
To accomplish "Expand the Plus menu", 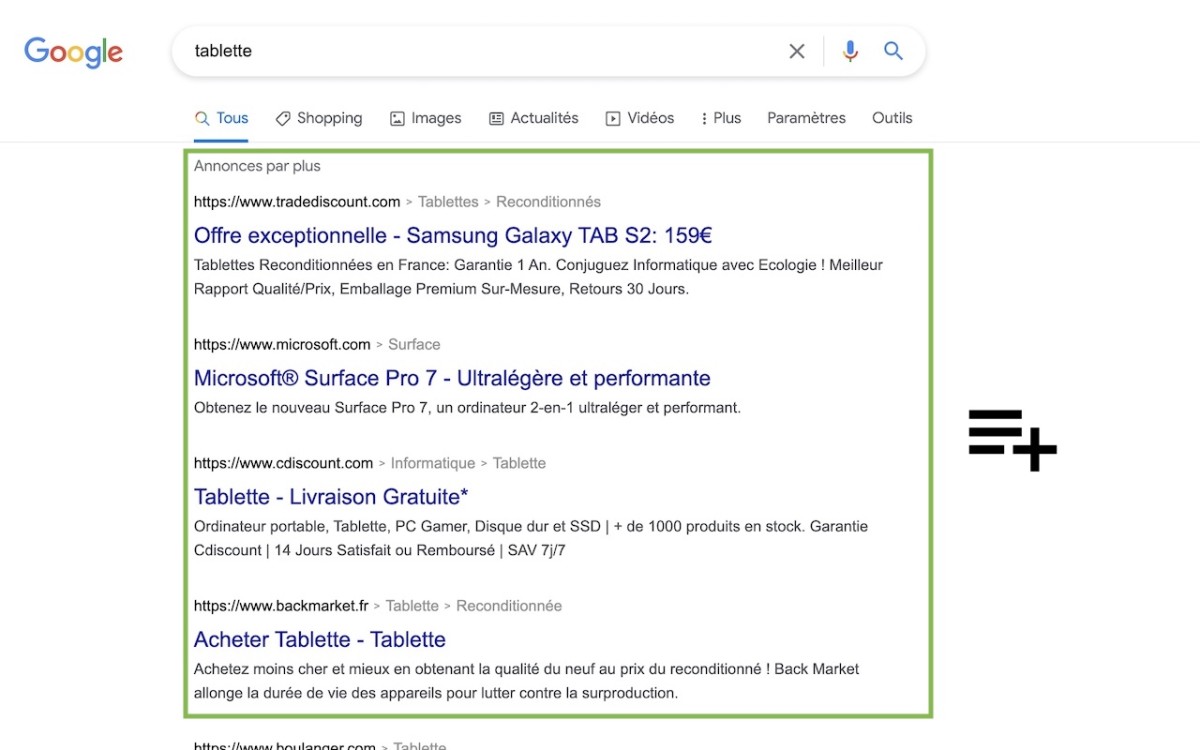I will pyautogui.click(x=721, y=118).
